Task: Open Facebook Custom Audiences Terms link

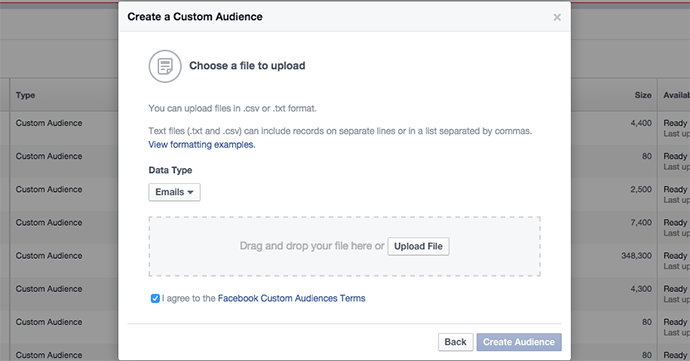Action: pyautogui.click(x=291, y=298)
